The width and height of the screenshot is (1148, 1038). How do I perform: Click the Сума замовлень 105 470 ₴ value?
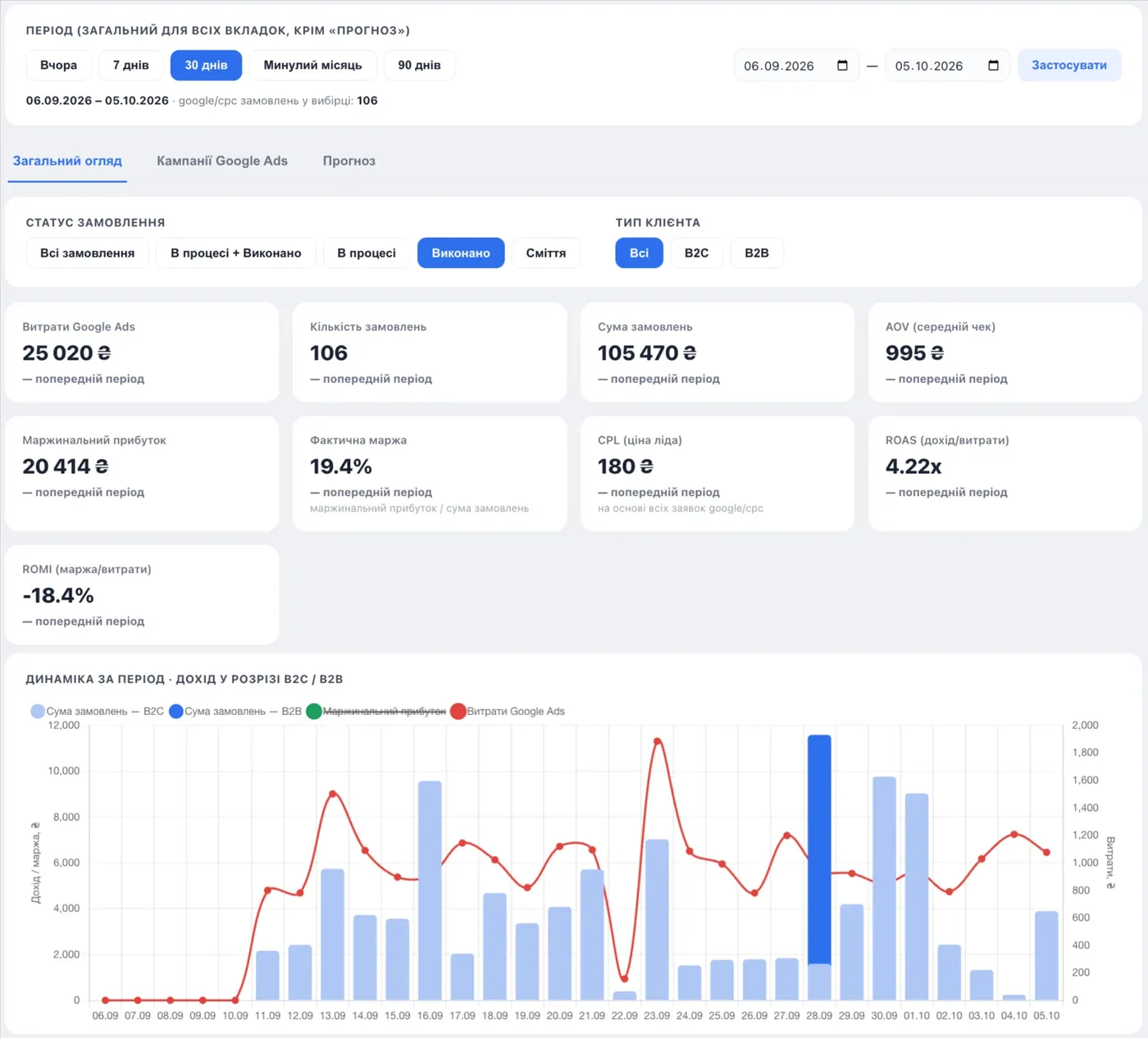[647, 353]
